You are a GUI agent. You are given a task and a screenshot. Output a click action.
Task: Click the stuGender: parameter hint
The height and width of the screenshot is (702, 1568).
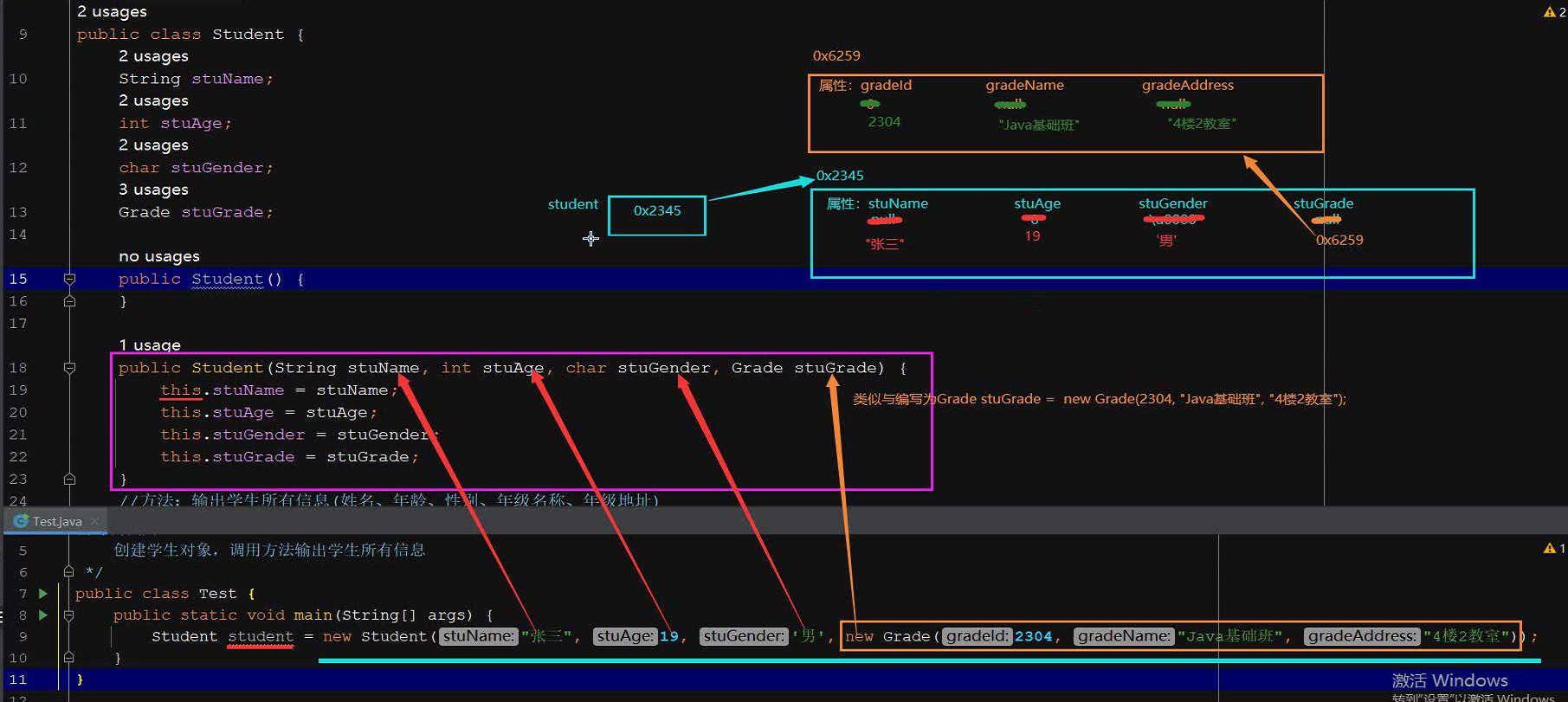[744, 636]
